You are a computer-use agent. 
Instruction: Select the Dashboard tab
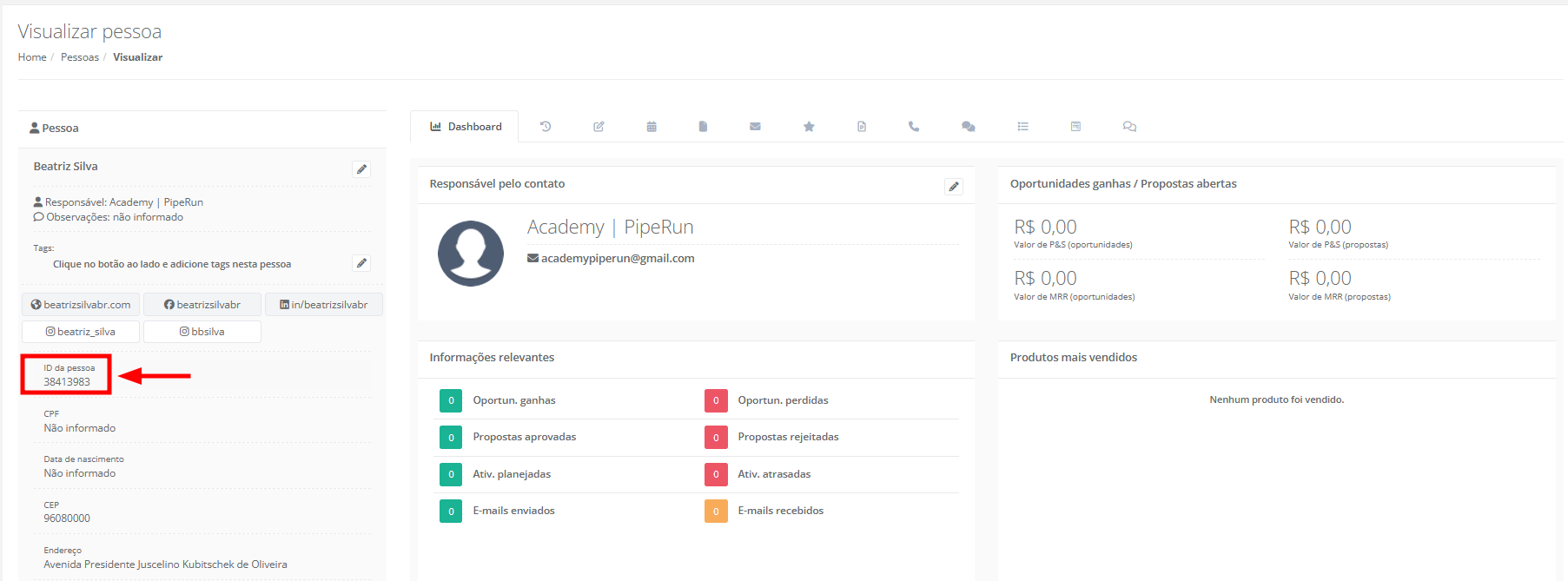click(x=466, y=127)
